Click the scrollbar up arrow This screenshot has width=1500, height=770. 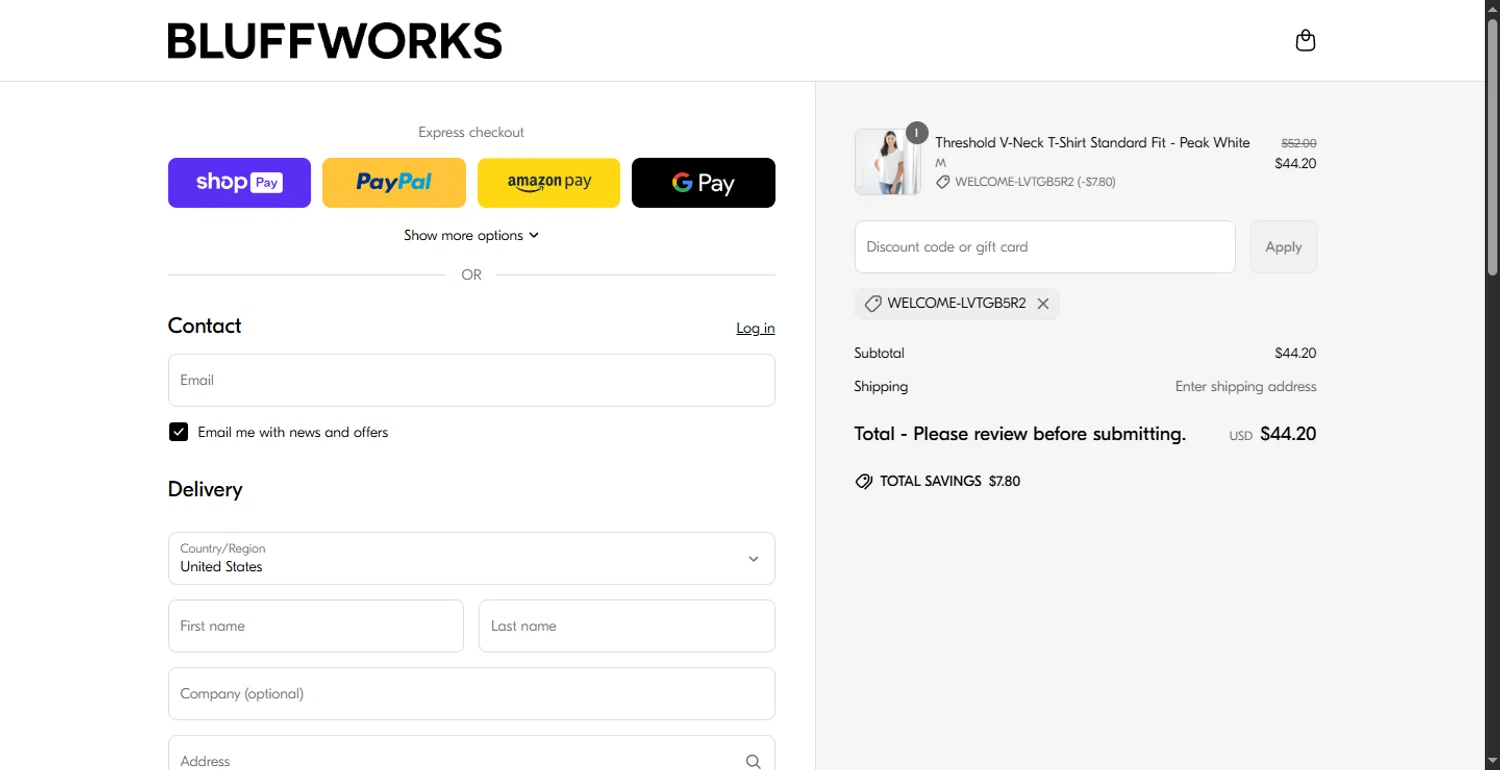tap(1492, 7)
